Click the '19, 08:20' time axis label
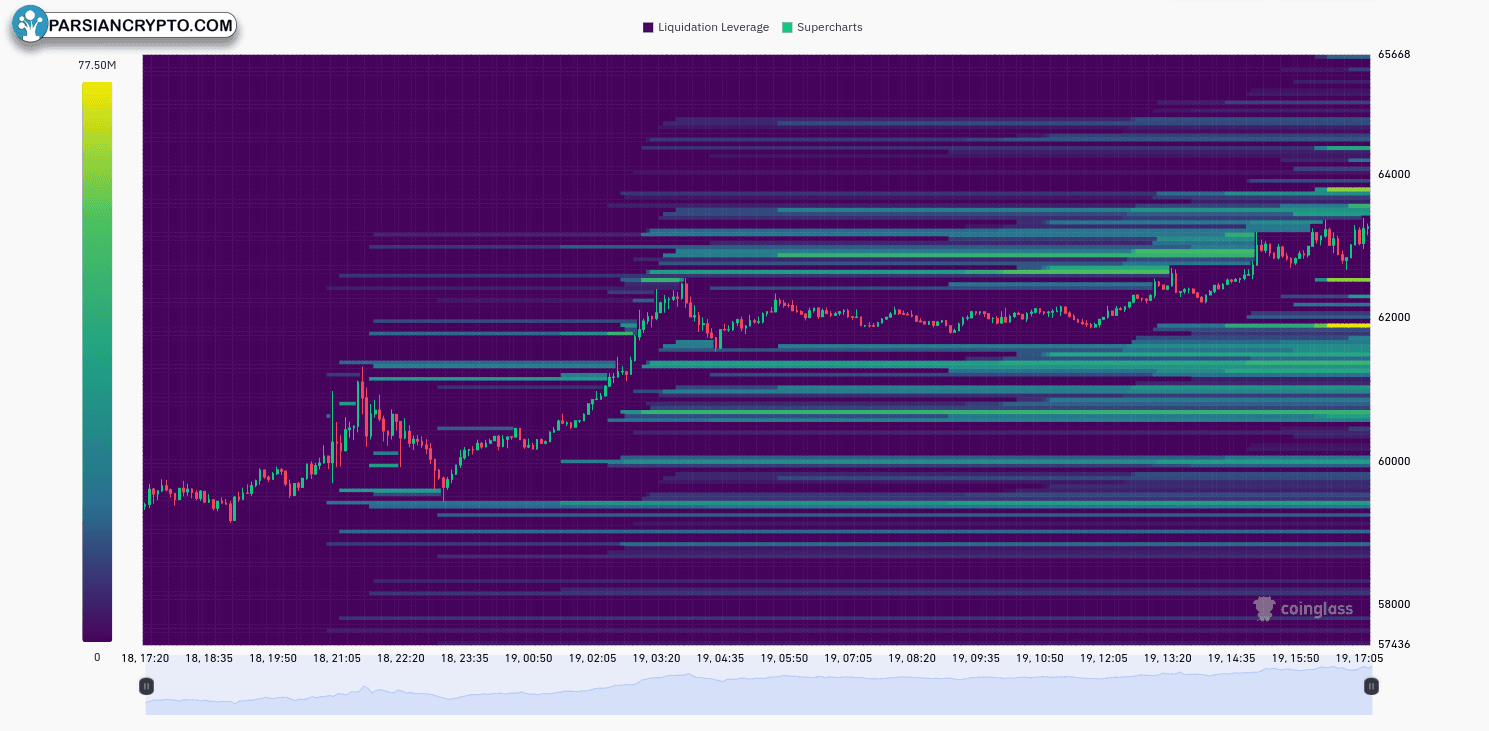1489x731 pixels. pos(912,658)
